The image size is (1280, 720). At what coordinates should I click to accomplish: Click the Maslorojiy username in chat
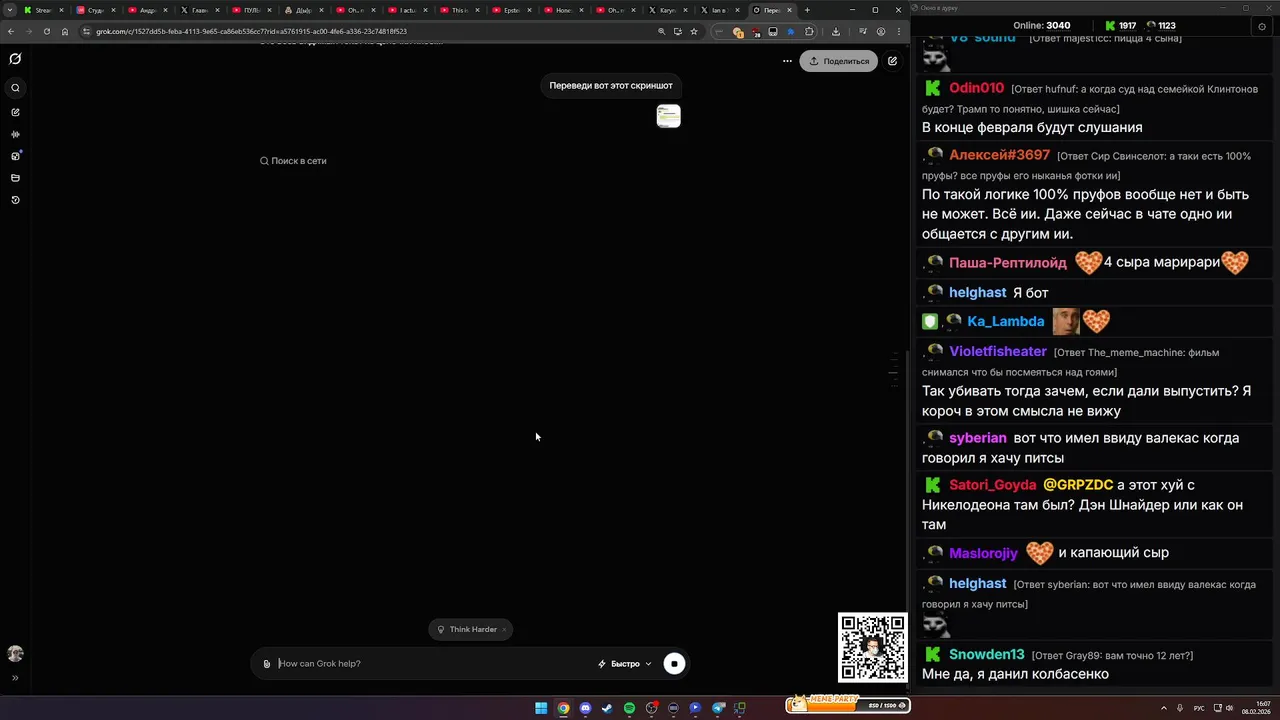pyautogui.click(x=983, y=553)
